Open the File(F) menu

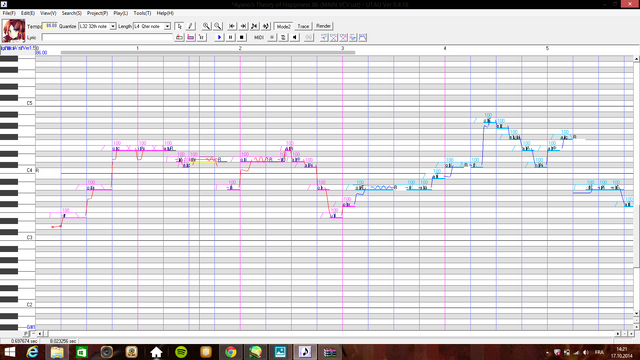click(x=9, y=13)
